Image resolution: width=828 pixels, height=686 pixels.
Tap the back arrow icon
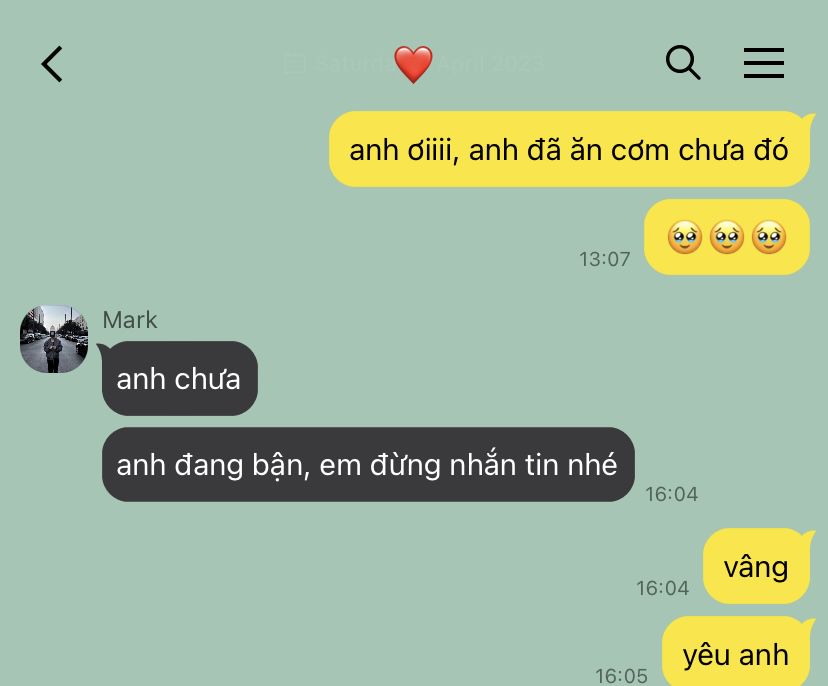[x=52, y=64]
